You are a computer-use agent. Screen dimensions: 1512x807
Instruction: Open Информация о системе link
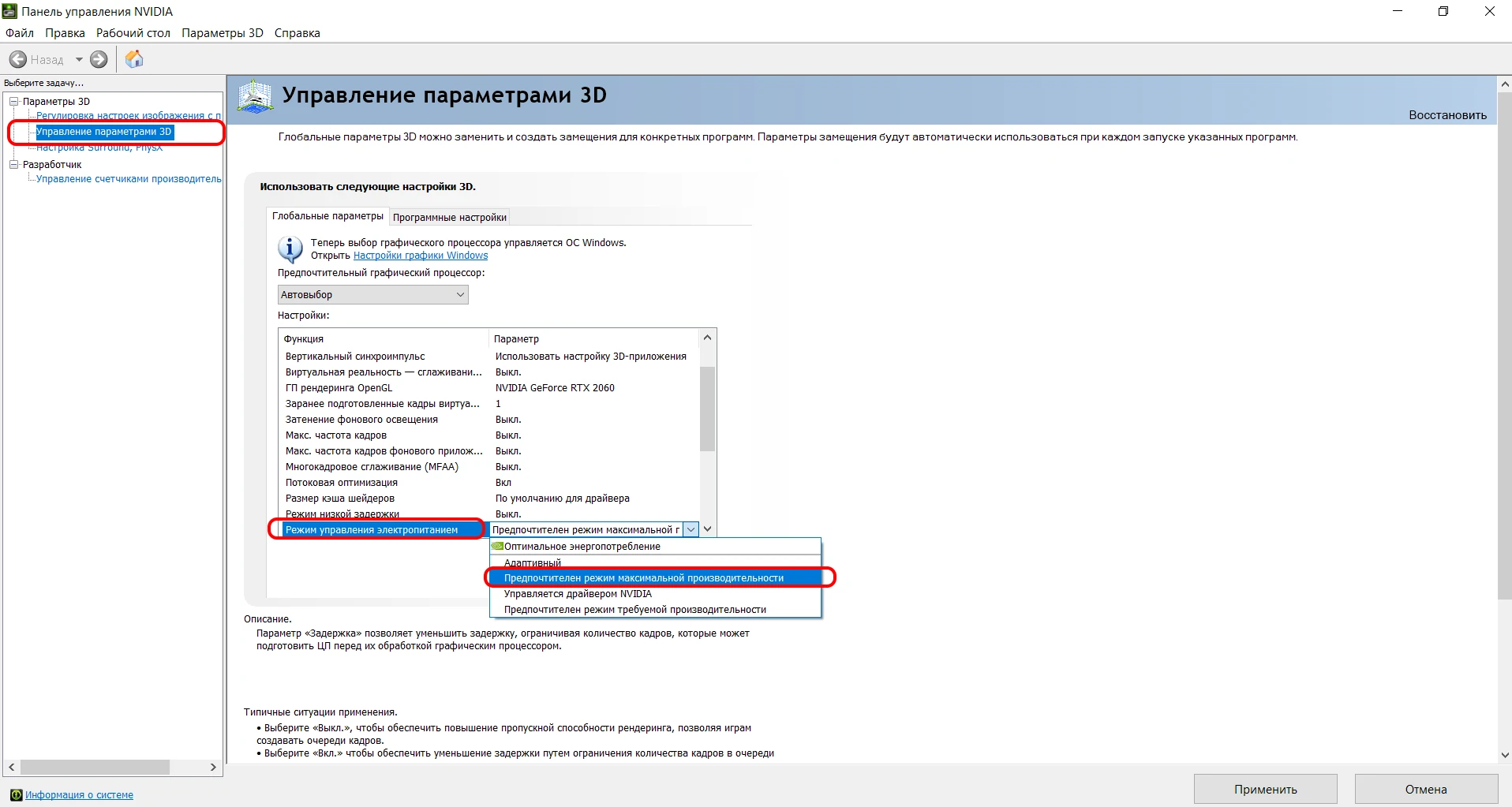(79, 795)
